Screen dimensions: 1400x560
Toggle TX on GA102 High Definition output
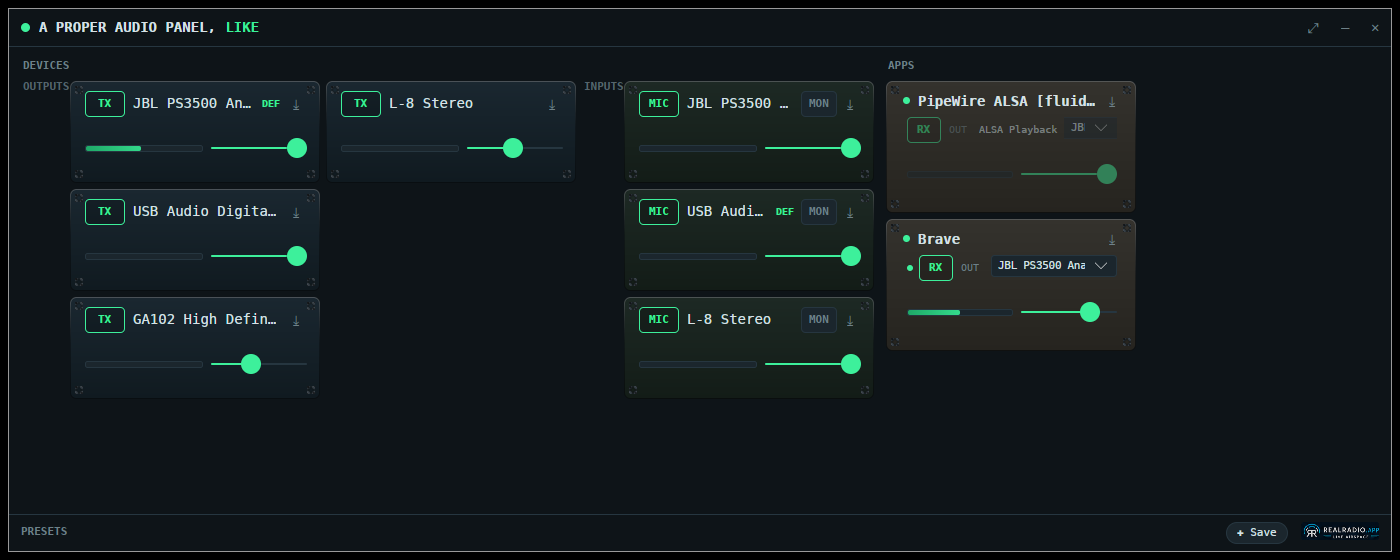(105, 320)
